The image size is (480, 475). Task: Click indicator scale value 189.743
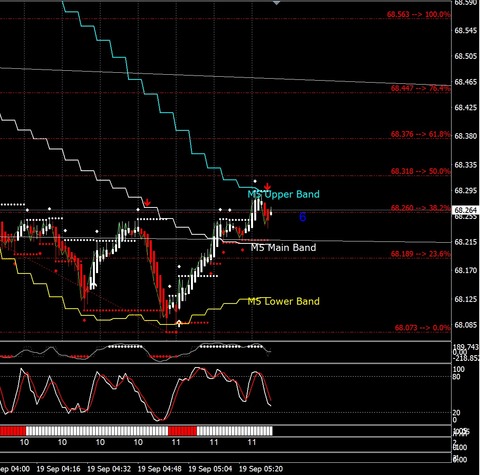[466, 347]
